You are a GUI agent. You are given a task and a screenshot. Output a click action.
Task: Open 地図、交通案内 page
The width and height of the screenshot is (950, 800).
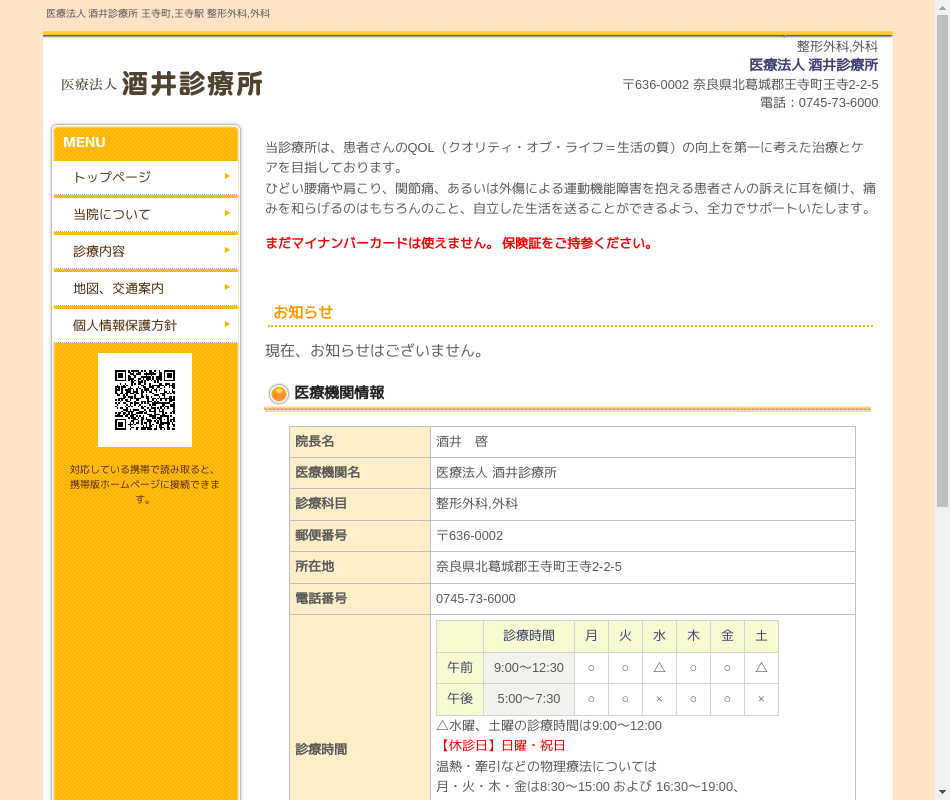pos(118,288)
